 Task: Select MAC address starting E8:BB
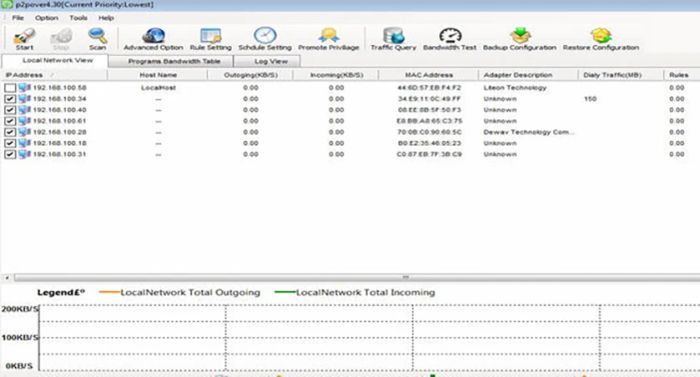coord(429,121)
